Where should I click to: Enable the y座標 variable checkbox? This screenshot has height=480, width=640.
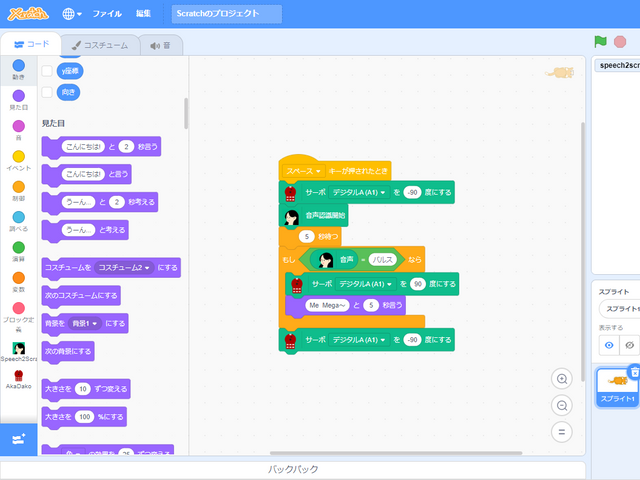[x=47, y=71]
